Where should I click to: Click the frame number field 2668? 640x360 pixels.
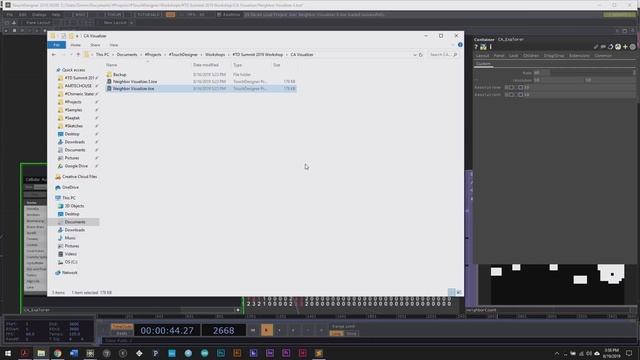(224, 330)
